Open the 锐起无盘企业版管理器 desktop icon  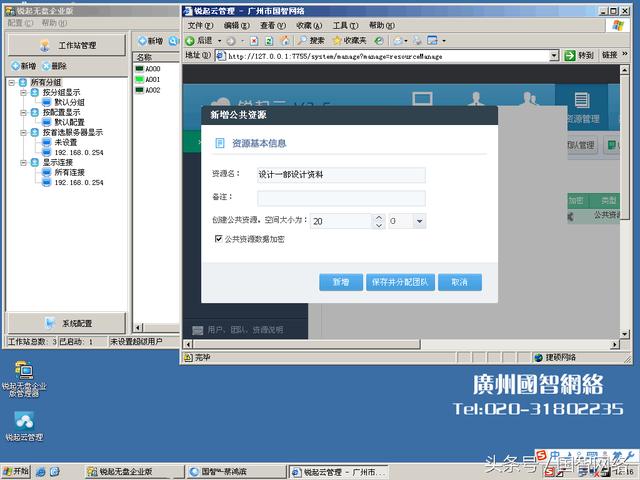pyautogui.click(x=24, y=379)
